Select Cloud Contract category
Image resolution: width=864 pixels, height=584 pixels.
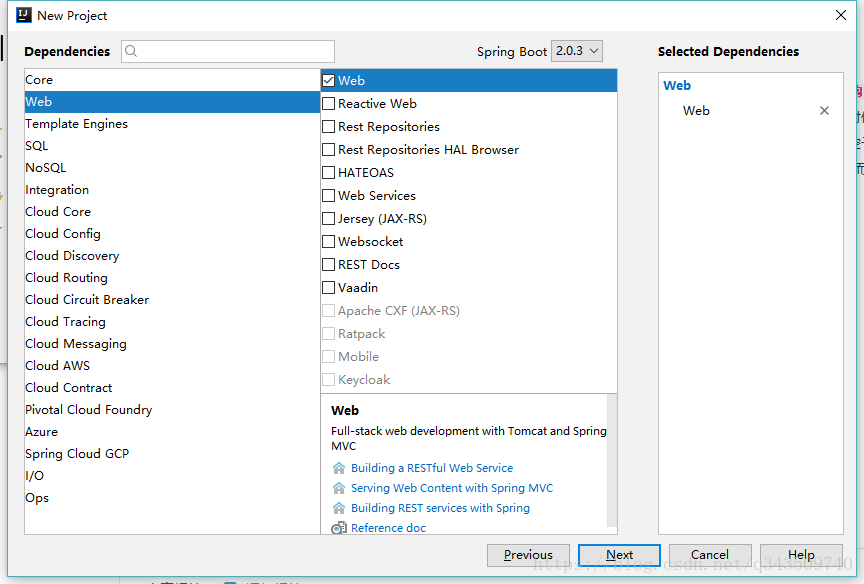point(172,388)
